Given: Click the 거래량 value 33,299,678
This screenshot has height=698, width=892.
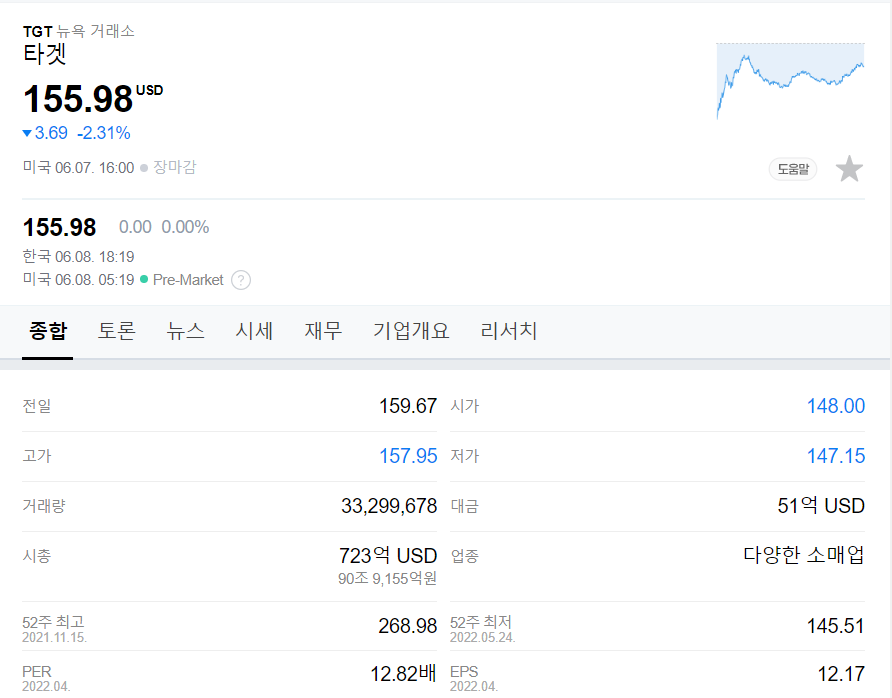Looking at the screenshot, I should coord(389,506).
